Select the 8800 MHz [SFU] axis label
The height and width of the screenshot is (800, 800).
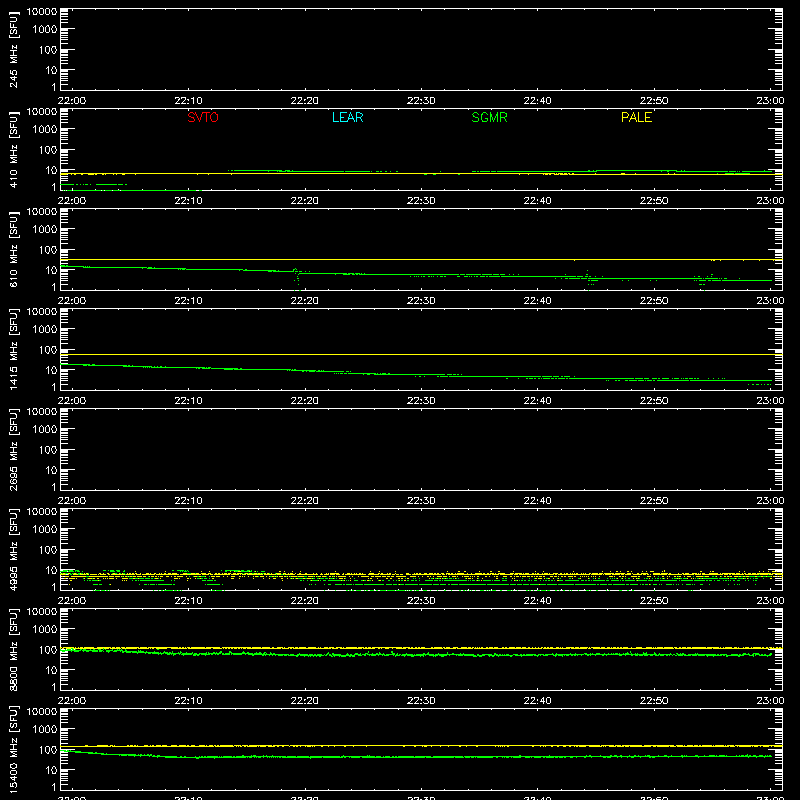click(x=13, y=649)
